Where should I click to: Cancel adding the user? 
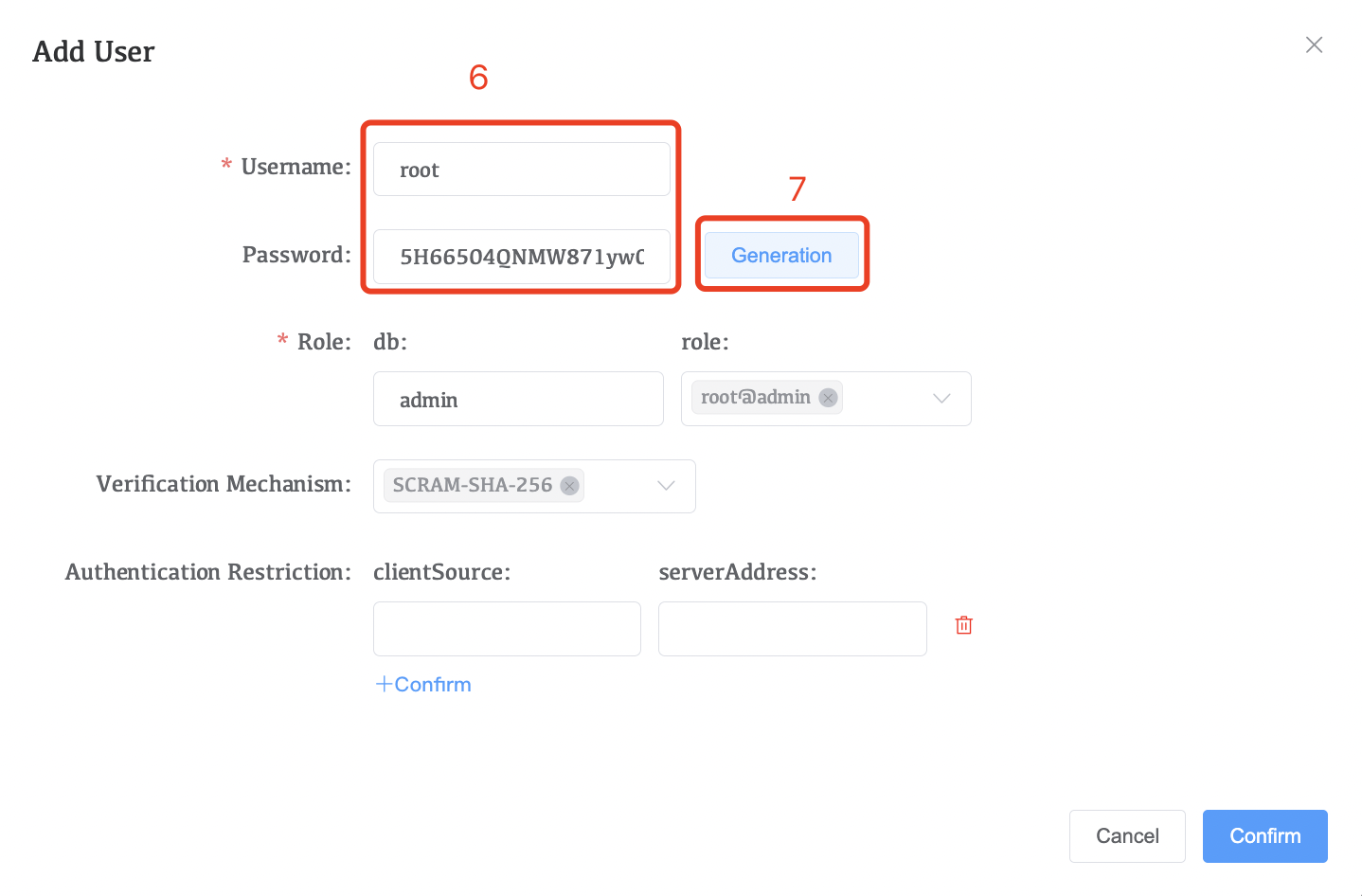(1127, 836)
